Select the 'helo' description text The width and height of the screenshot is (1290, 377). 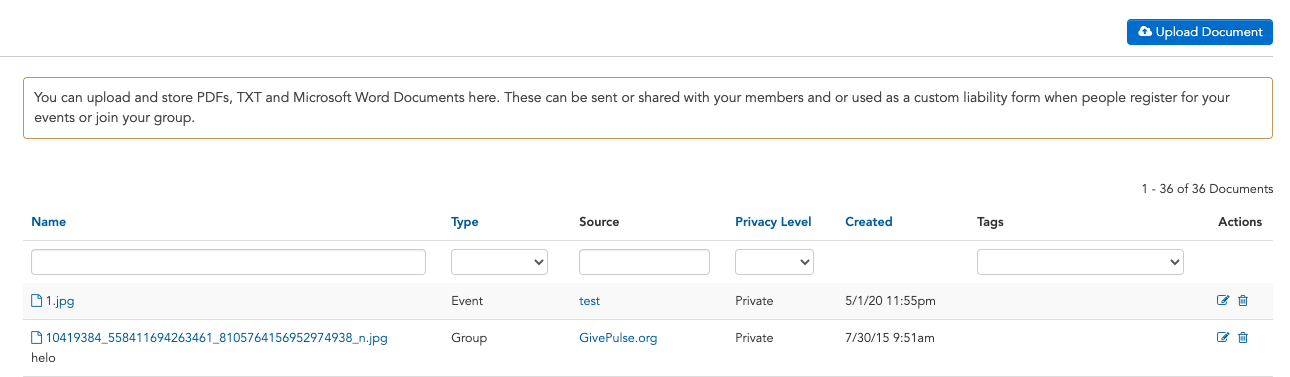click(43, 357)
